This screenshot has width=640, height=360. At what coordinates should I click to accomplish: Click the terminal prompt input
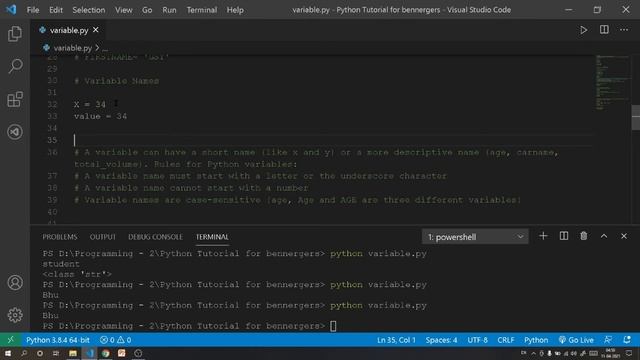pyautogui.click(x=333, y=326)
